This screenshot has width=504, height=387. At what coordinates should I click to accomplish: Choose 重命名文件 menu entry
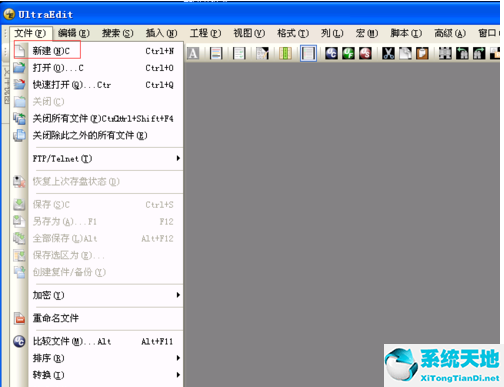tap(97, 318)
